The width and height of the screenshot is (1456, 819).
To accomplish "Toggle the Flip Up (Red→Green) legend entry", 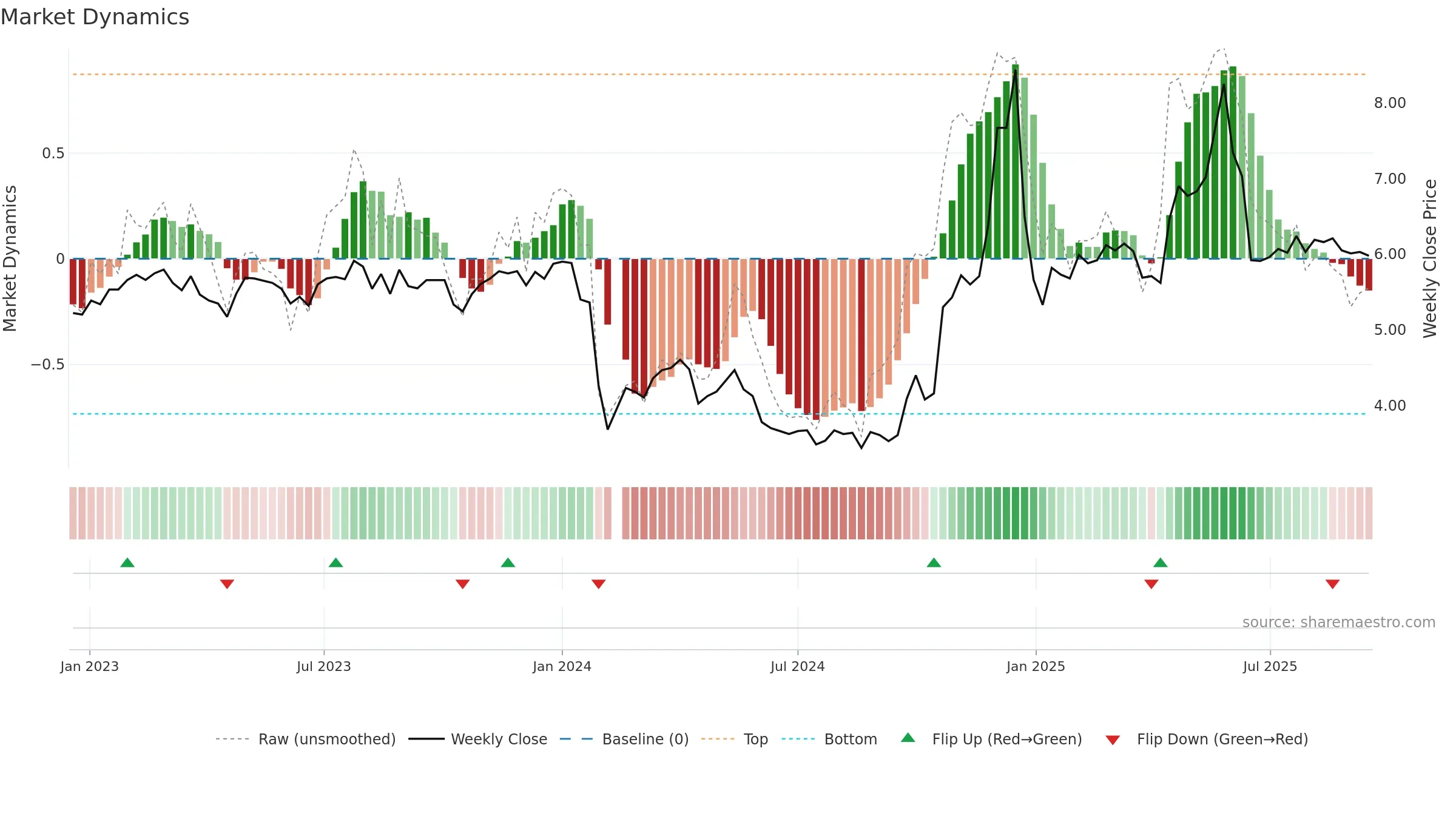I will pyautogui.click(x=991, y=740).
